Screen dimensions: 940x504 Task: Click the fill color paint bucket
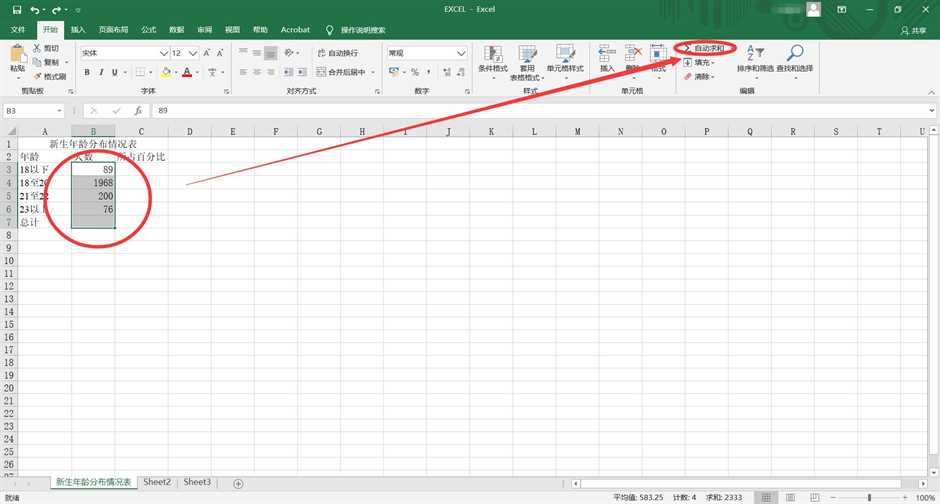pos(167,72)
